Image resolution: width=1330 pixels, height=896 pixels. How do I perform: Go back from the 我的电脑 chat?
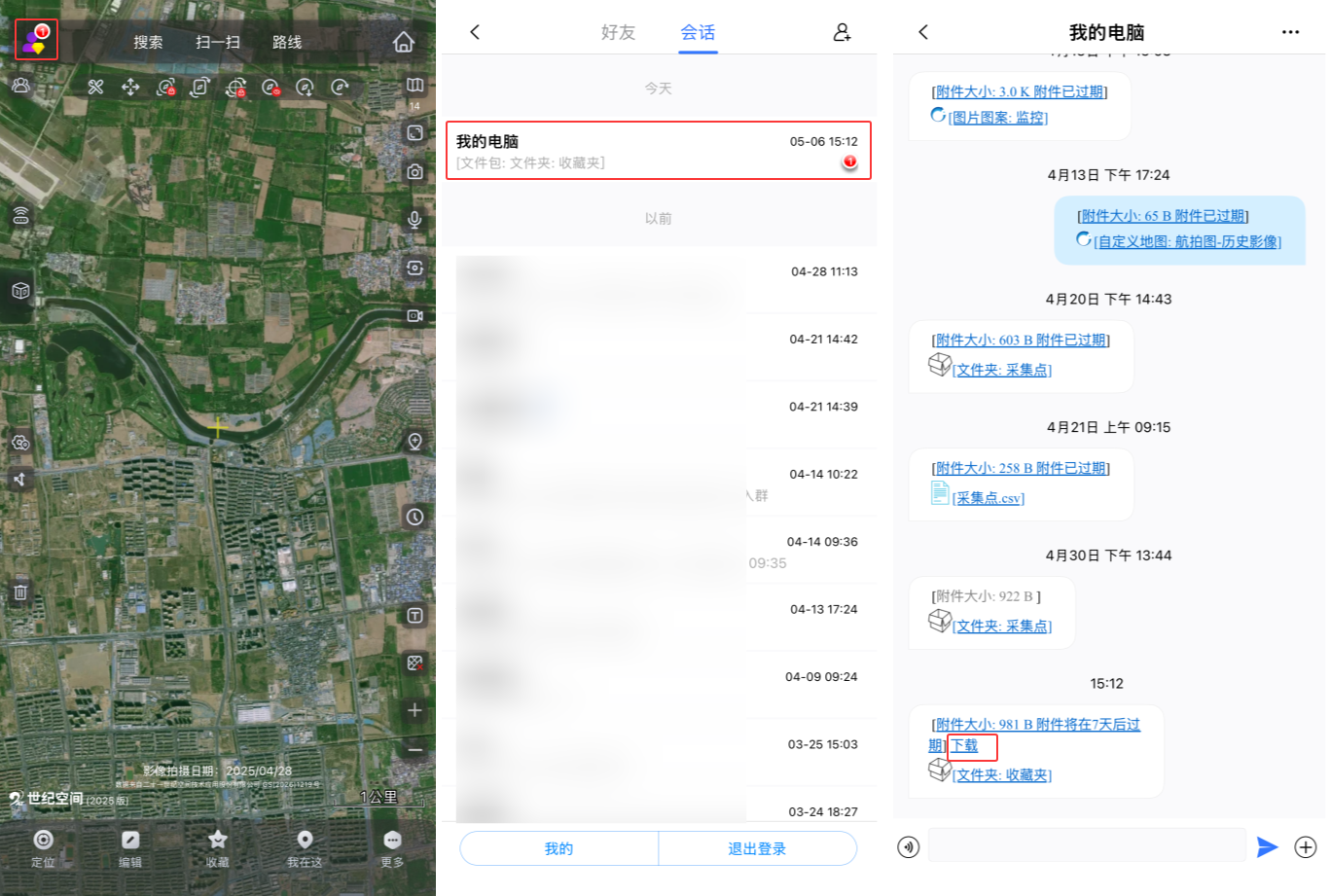click(923, 32)
